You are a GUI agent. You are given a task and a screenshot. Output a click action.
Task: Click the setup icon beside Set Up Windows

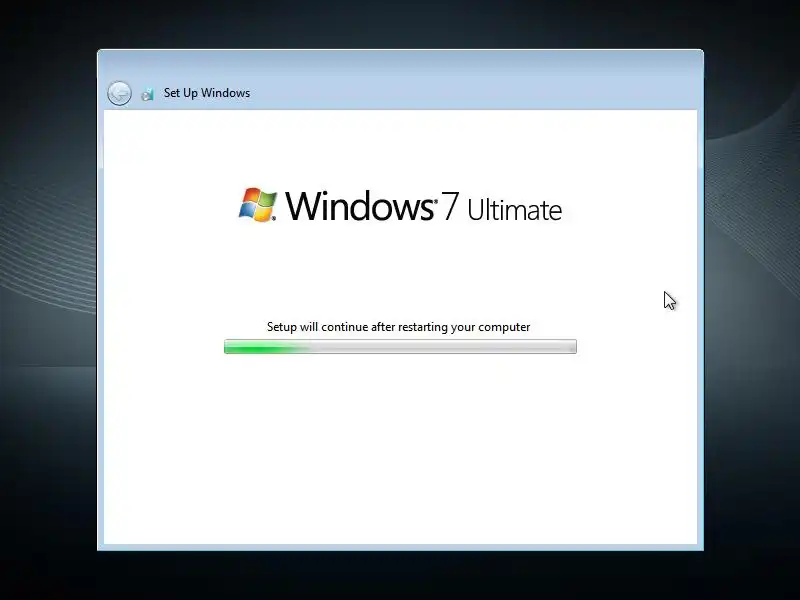point(147,94)
